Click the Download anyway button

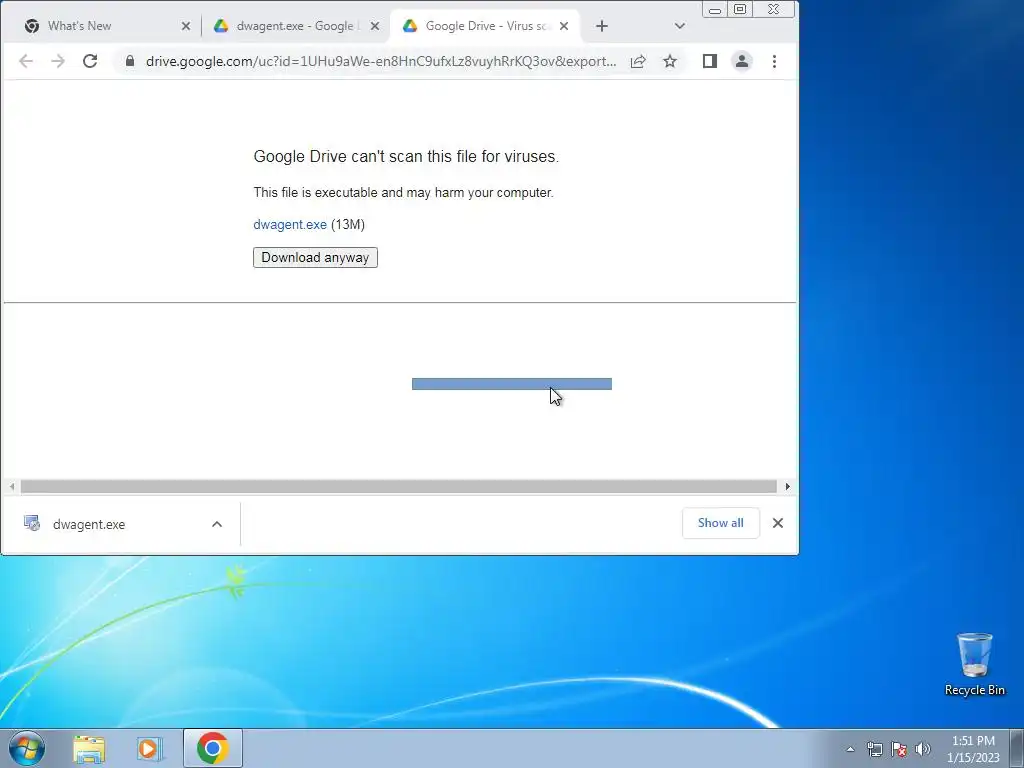(x=315, y=257)
